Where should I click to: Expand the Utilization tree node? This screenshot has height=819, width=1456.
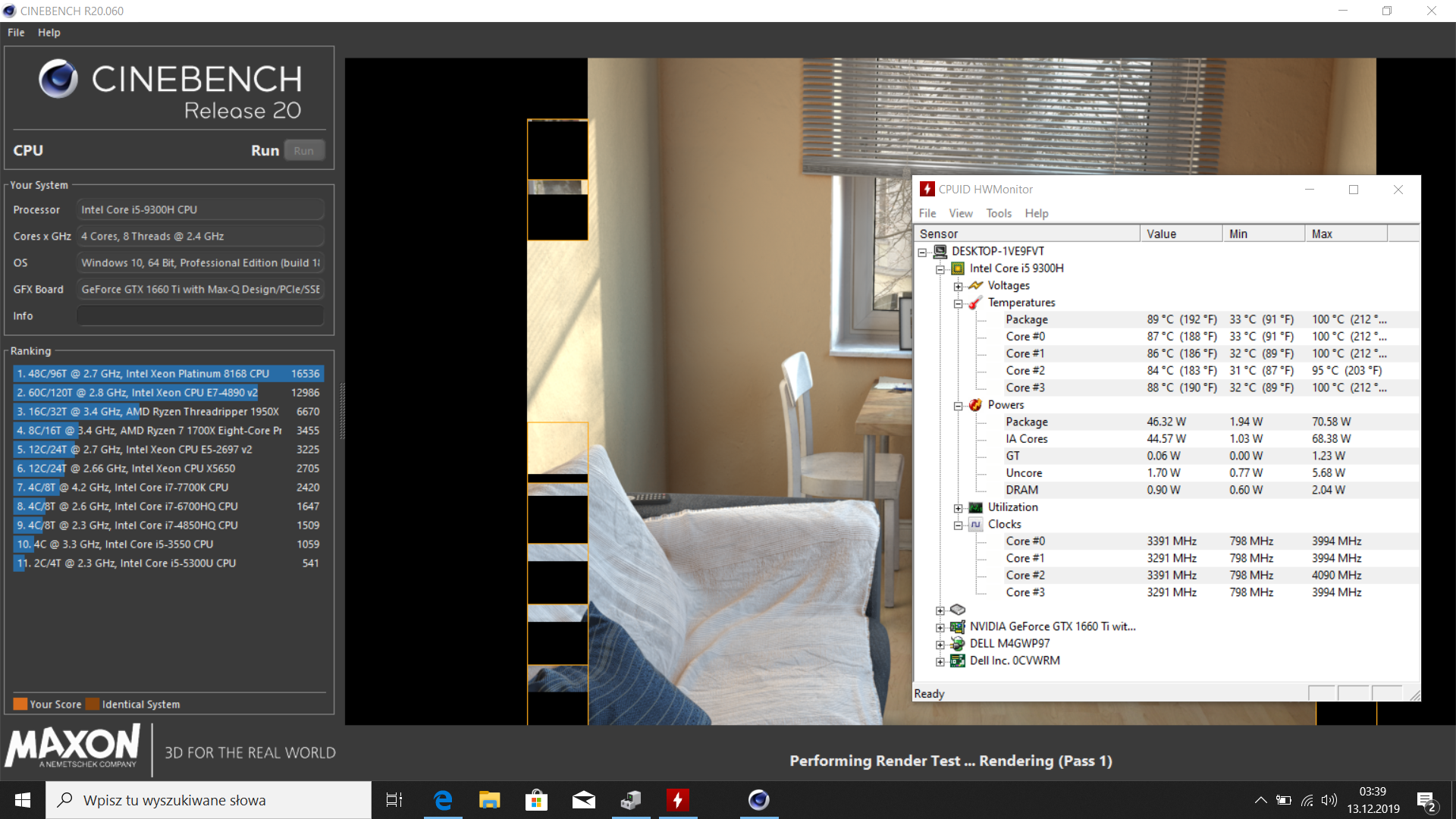[x=958, y=508]
